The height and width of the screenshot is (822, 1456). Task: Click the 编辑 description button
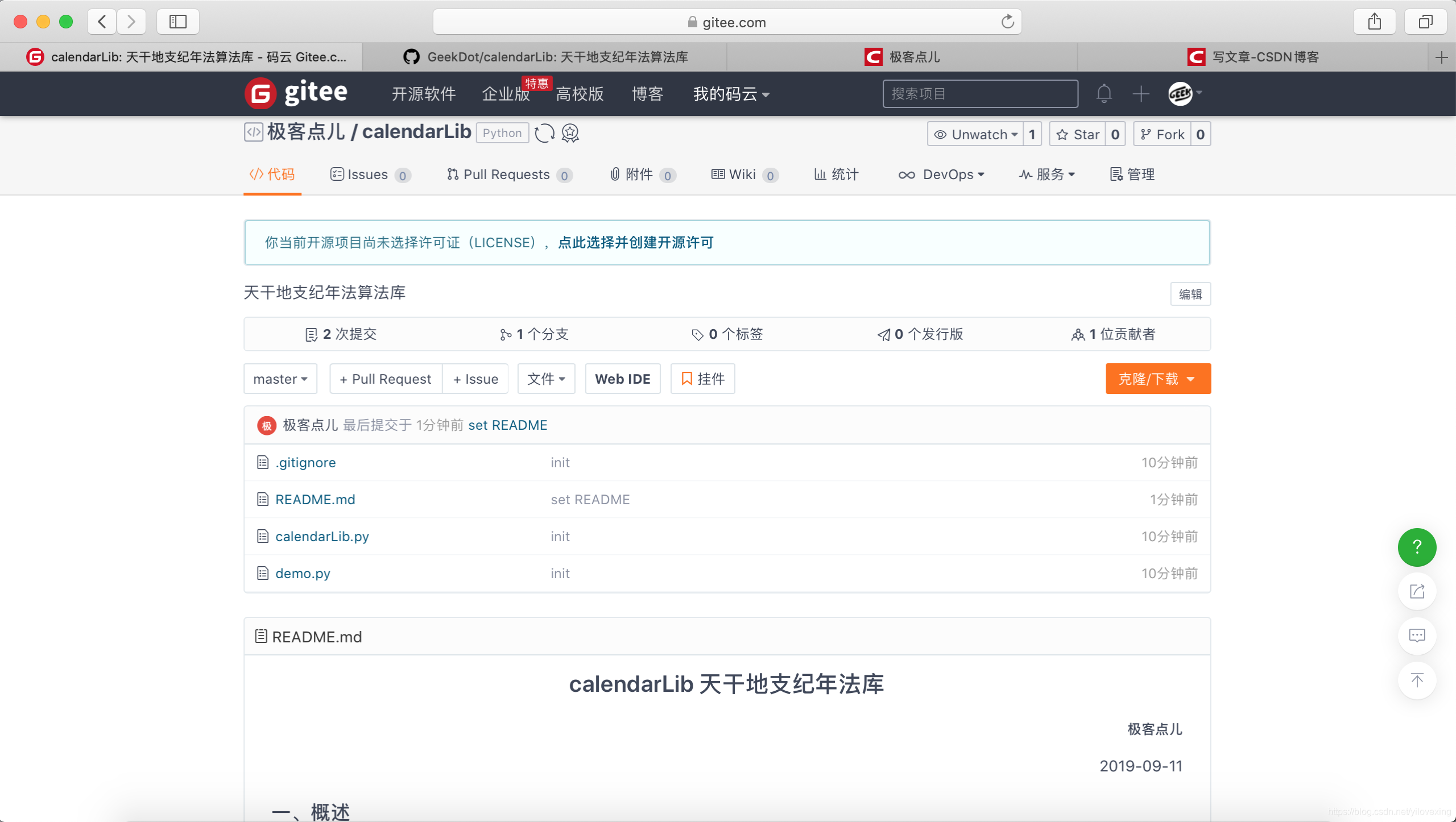point(1190,294)
